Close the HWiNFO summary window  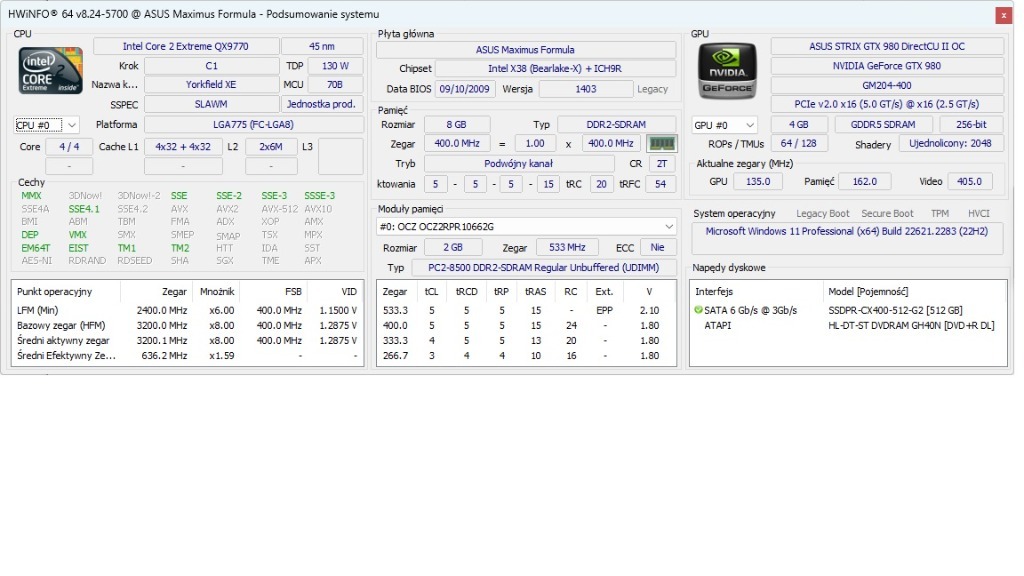[1002, 14]
